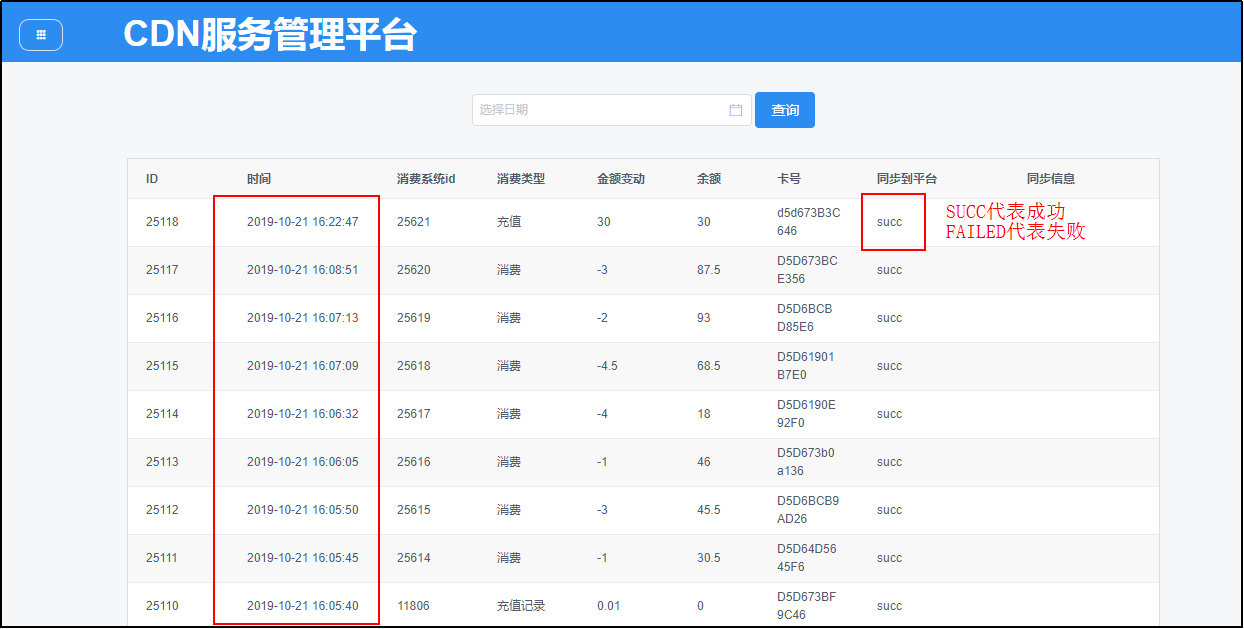Click the succ status of row 25115
Screen dimensions: 1244x629
point(889,366)
